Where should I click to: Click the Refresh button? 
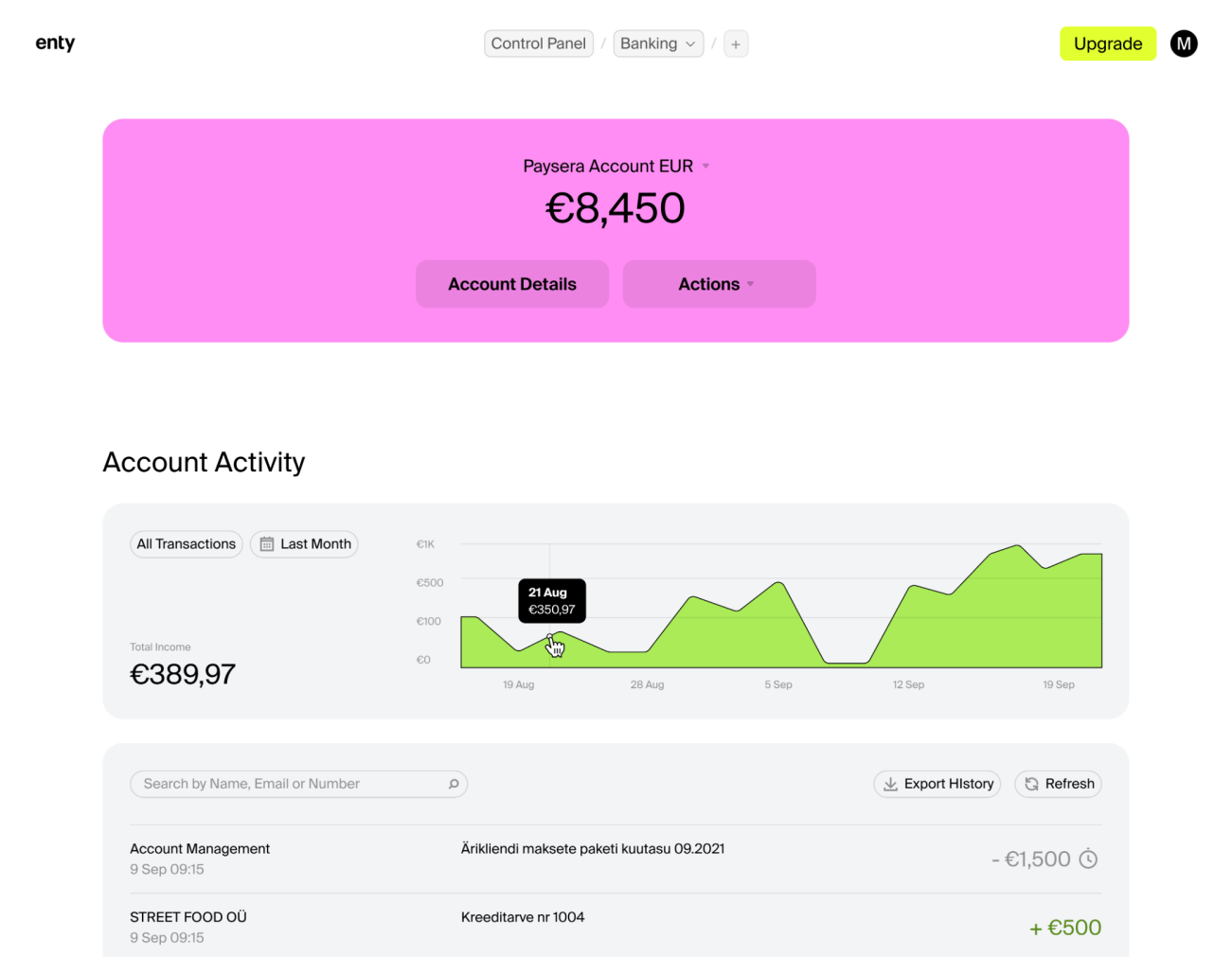(1058, 784)
